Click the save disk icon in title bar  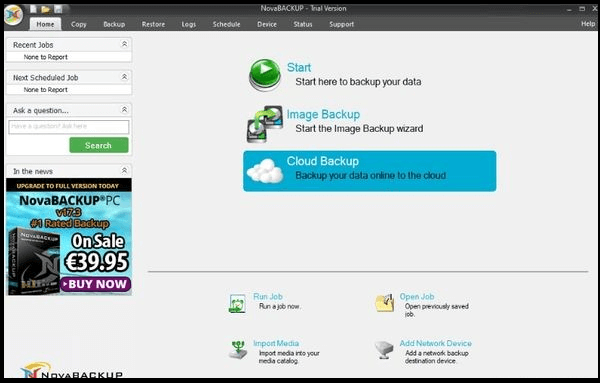[x=58, y=9]
